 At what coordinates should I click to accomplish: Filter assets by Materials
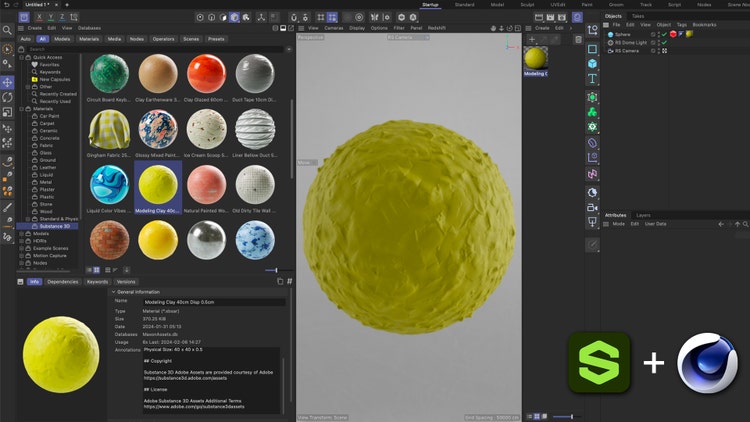click(89, 39)
